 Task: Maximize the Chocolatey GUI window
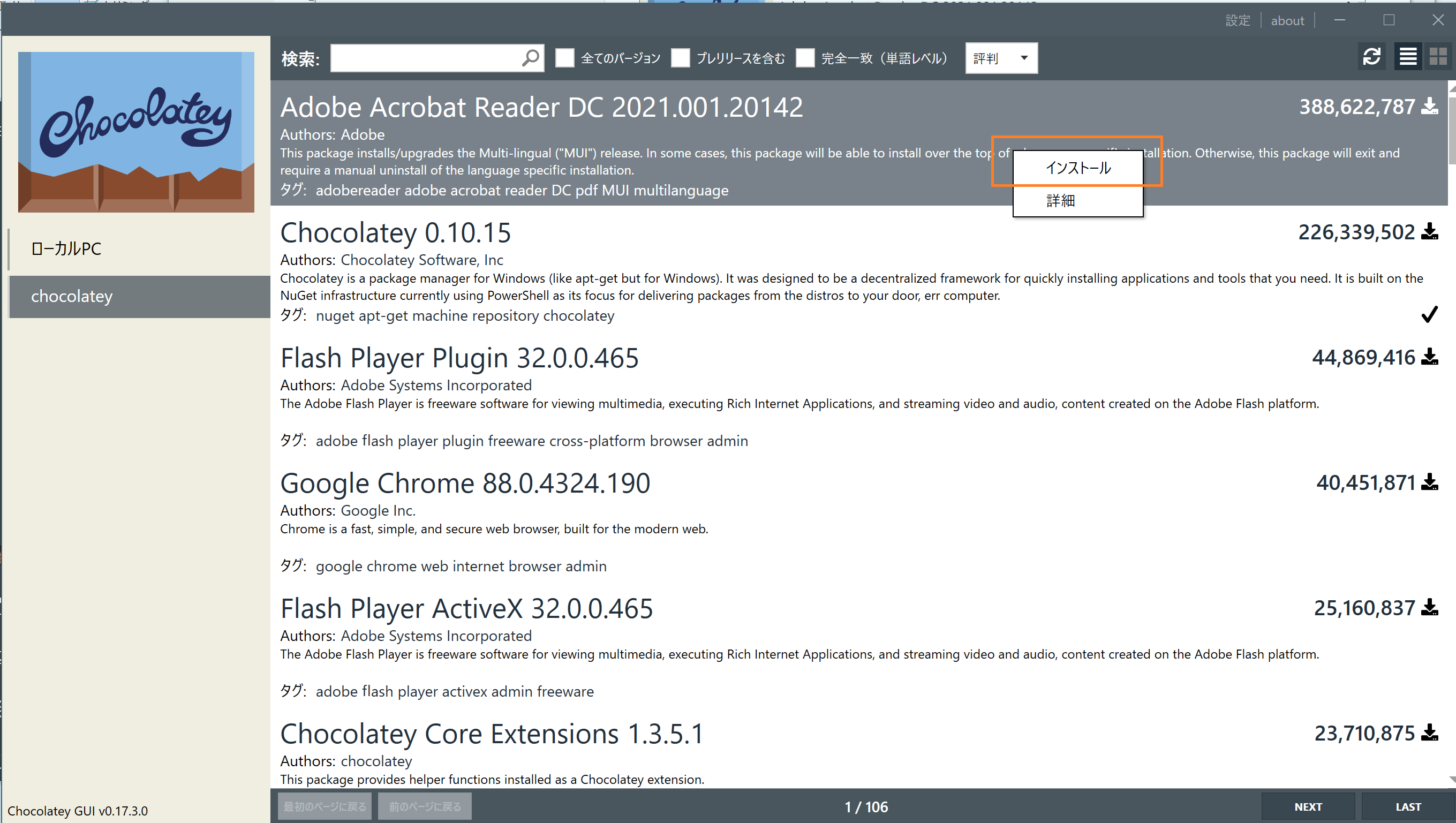point(1389,20)
